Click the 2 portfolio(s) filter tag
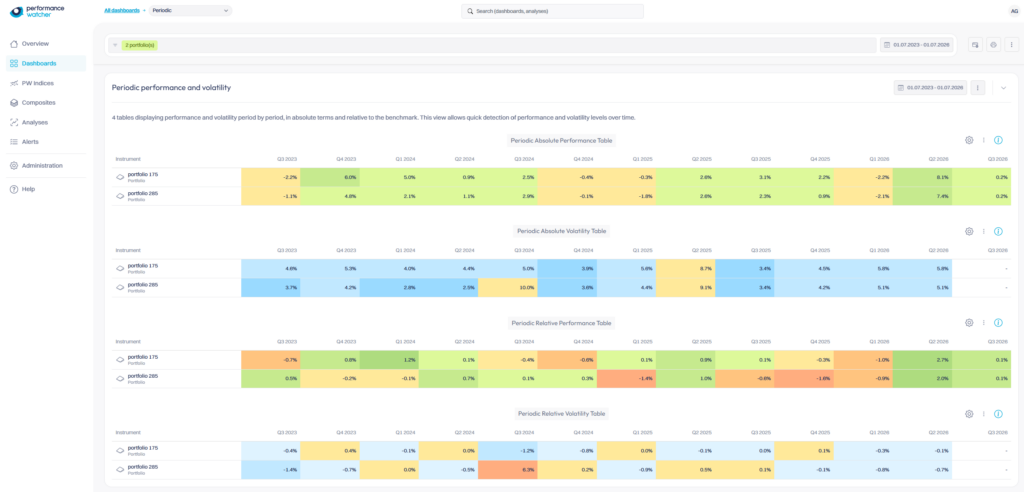This screenshot has width=1024, height=492. point(139,45)
